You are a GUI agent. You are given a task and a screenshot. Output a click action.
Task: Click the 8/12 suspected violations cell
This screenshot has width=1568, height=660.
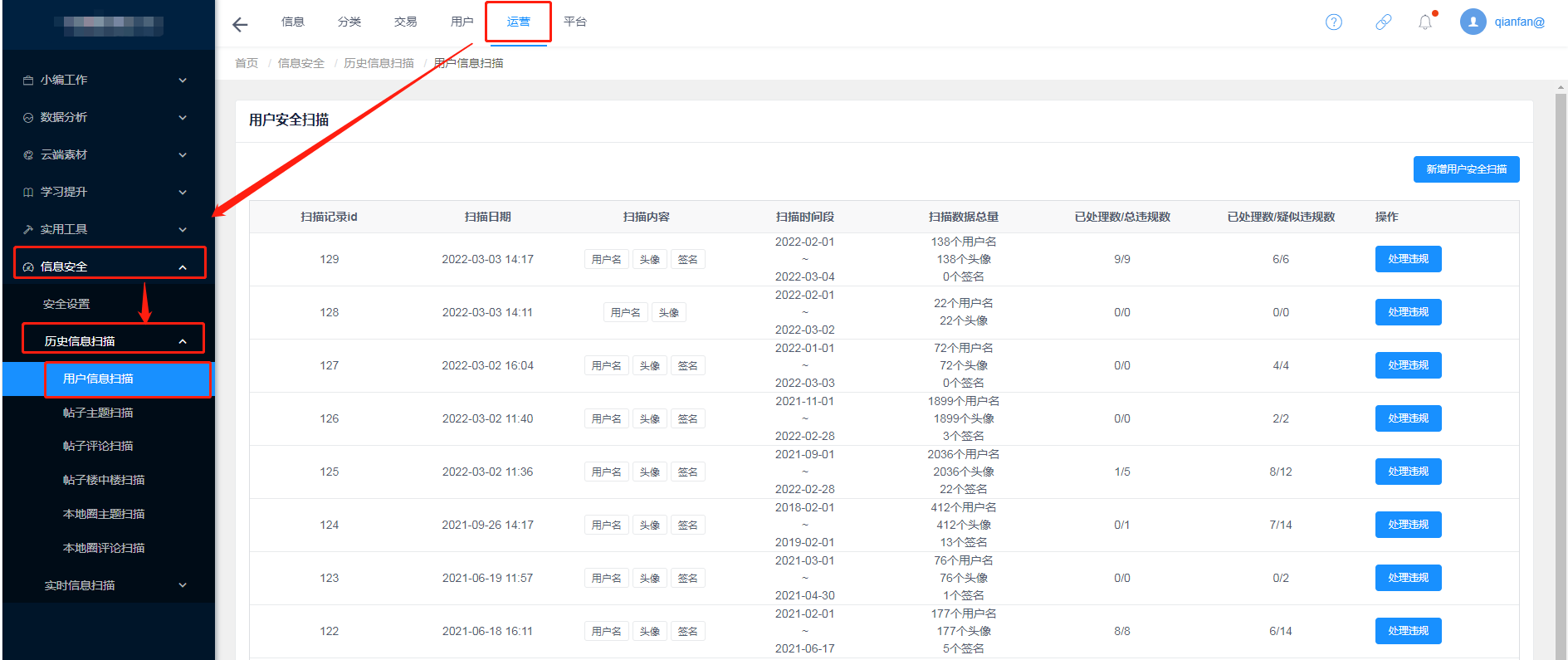1281,472
